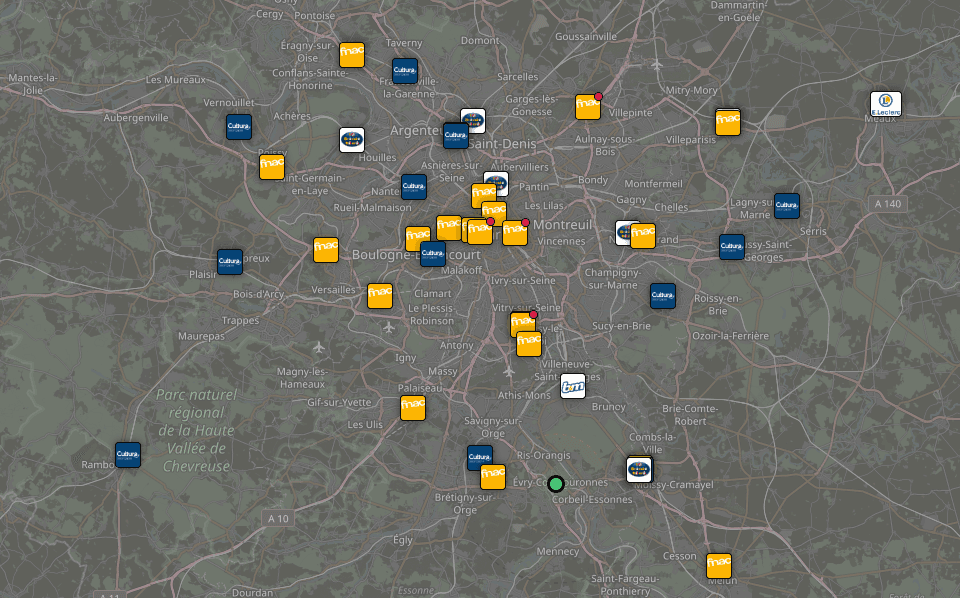This screenshot has width=960, height=598.
Task: Click the white oval-logo marker left of Pantin
Action: (497, 182)
